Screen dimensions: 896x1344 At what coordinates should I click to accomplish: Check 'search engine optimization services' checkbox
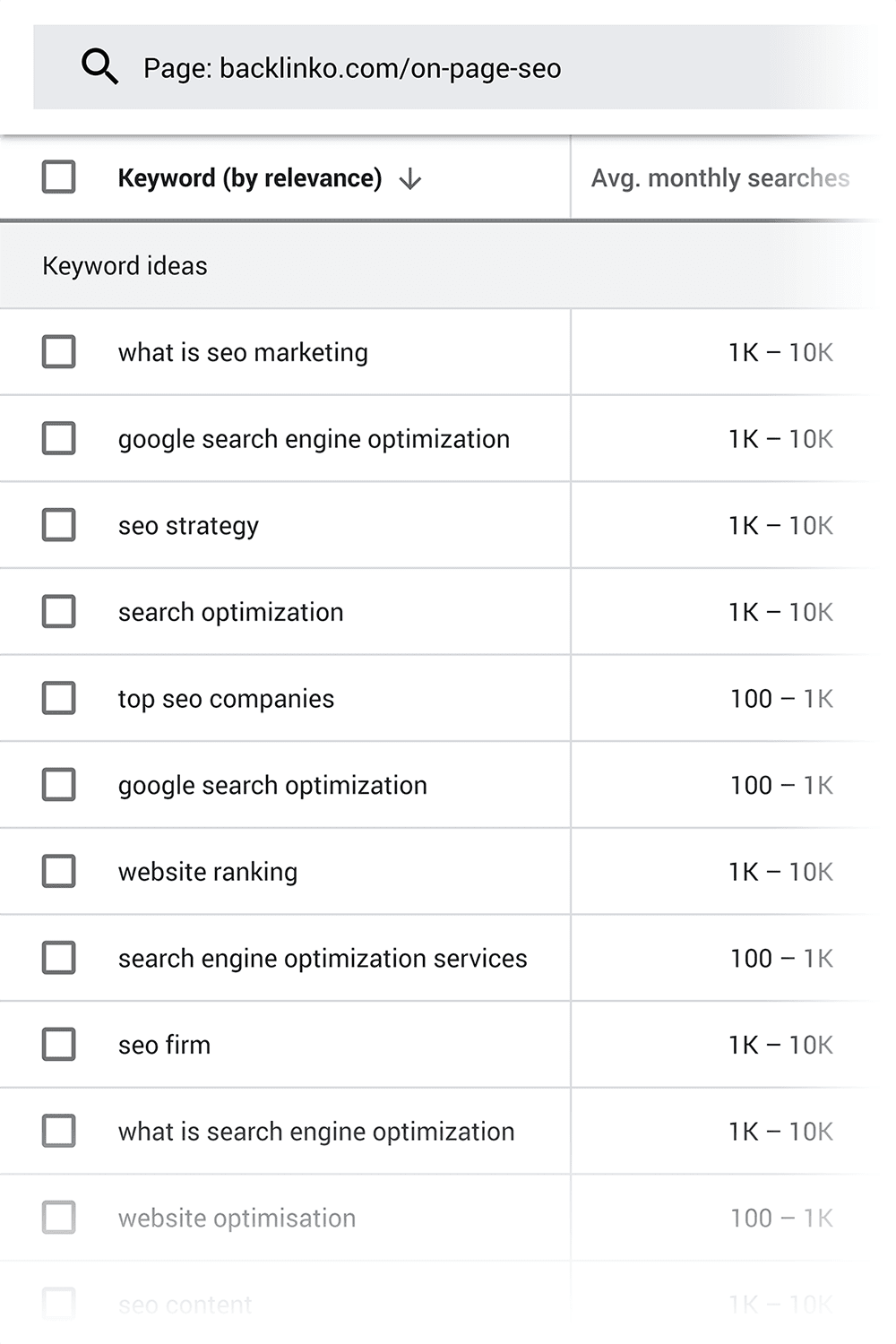(x=59, y=958)
